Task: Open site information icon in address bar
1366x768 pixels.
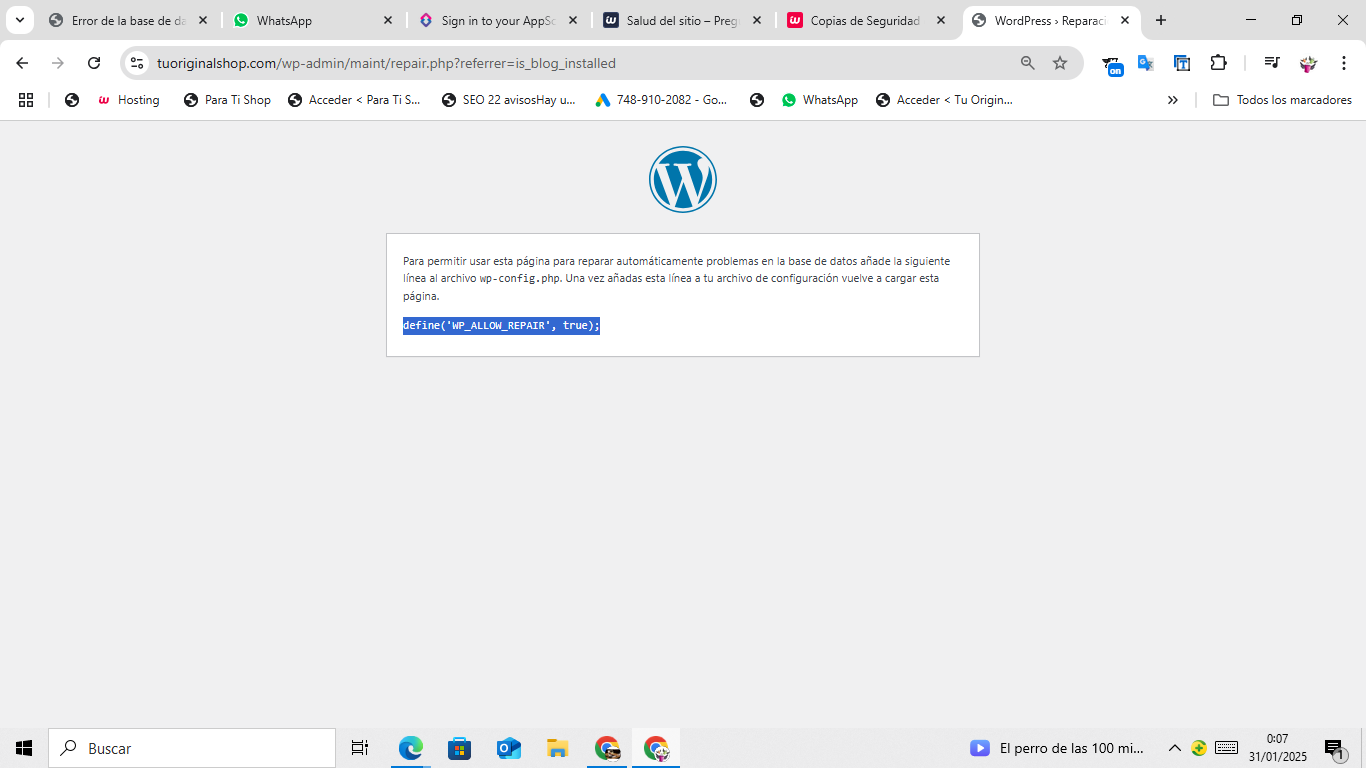Action: 137,63
